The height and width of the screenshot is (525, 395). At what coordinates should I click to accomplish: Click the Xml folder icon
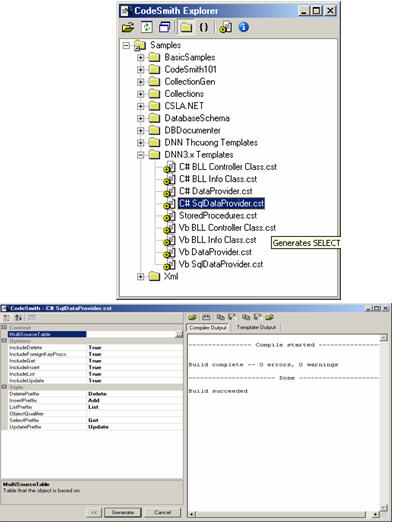pos(154,277)
